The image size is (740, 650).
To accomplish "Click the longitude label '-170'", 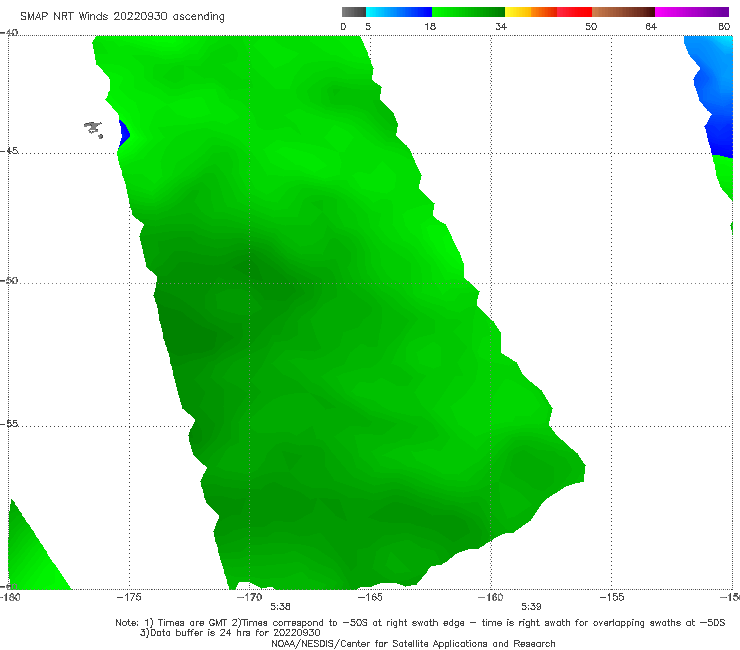I will pos(249,597).
